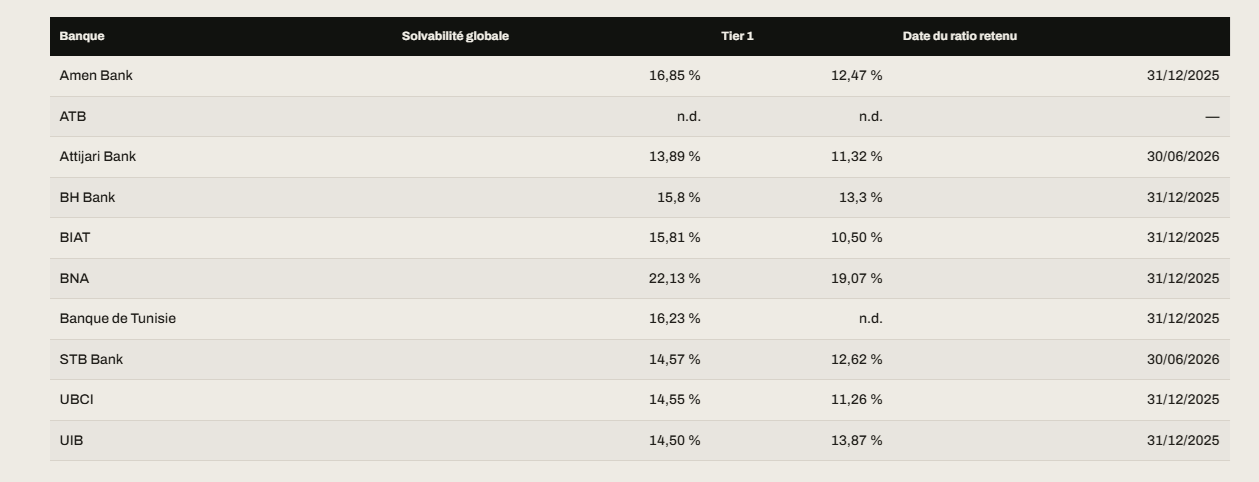Select Amen Bank's 12,47 % Tier 1 value
The width and height of the screenshot is (1259, 482).
click(857, 76)
